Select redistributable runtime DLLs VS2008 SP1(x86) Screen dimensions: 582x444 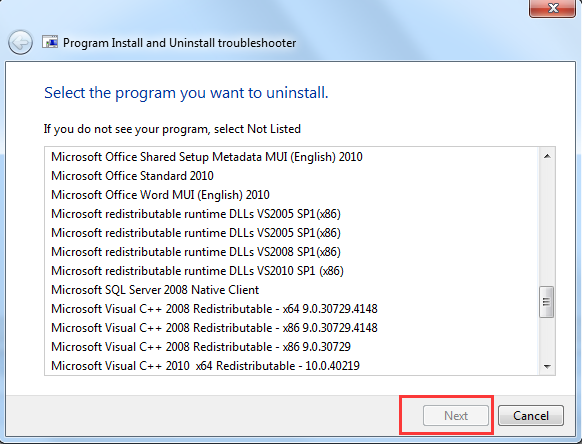coord(196,252)
